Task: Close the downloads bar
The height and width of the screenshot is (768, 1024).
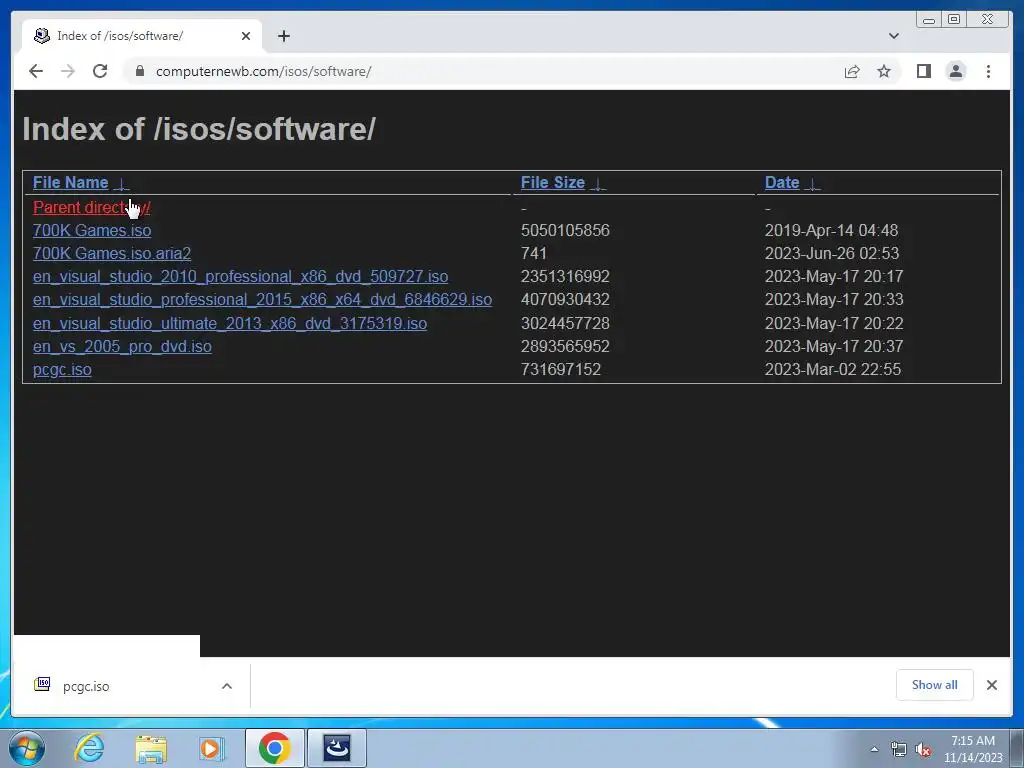Action: click(x=991, y=684)
